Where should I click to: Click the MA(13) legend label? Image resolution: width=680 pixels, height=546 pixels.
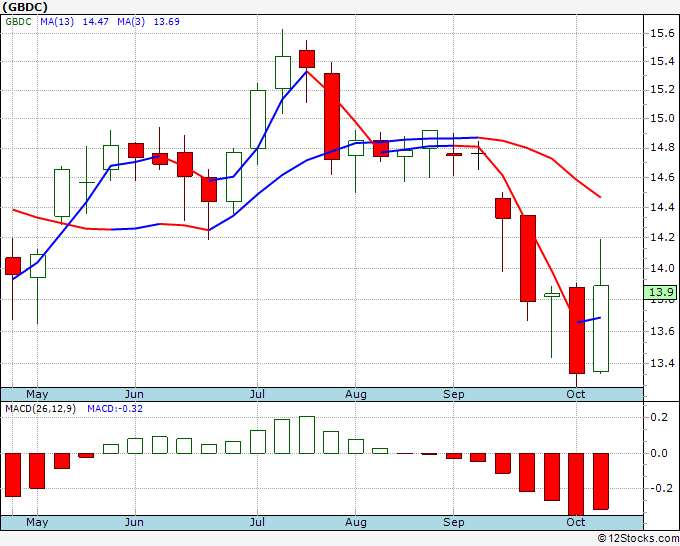click(x=57, y=22)
